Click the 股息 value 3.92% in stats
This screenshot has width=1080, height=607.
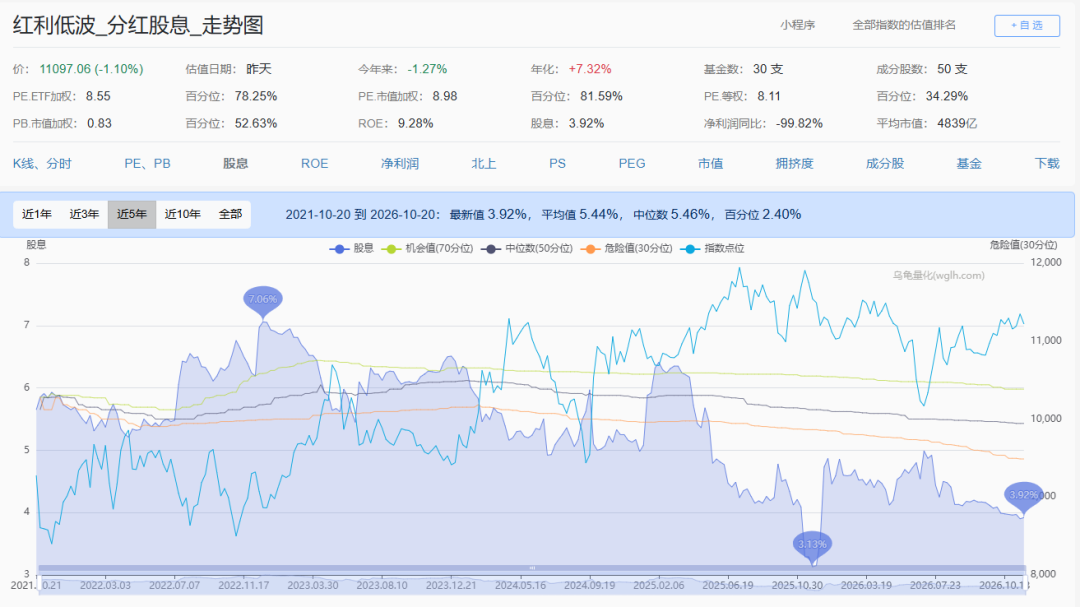(586, 124)
